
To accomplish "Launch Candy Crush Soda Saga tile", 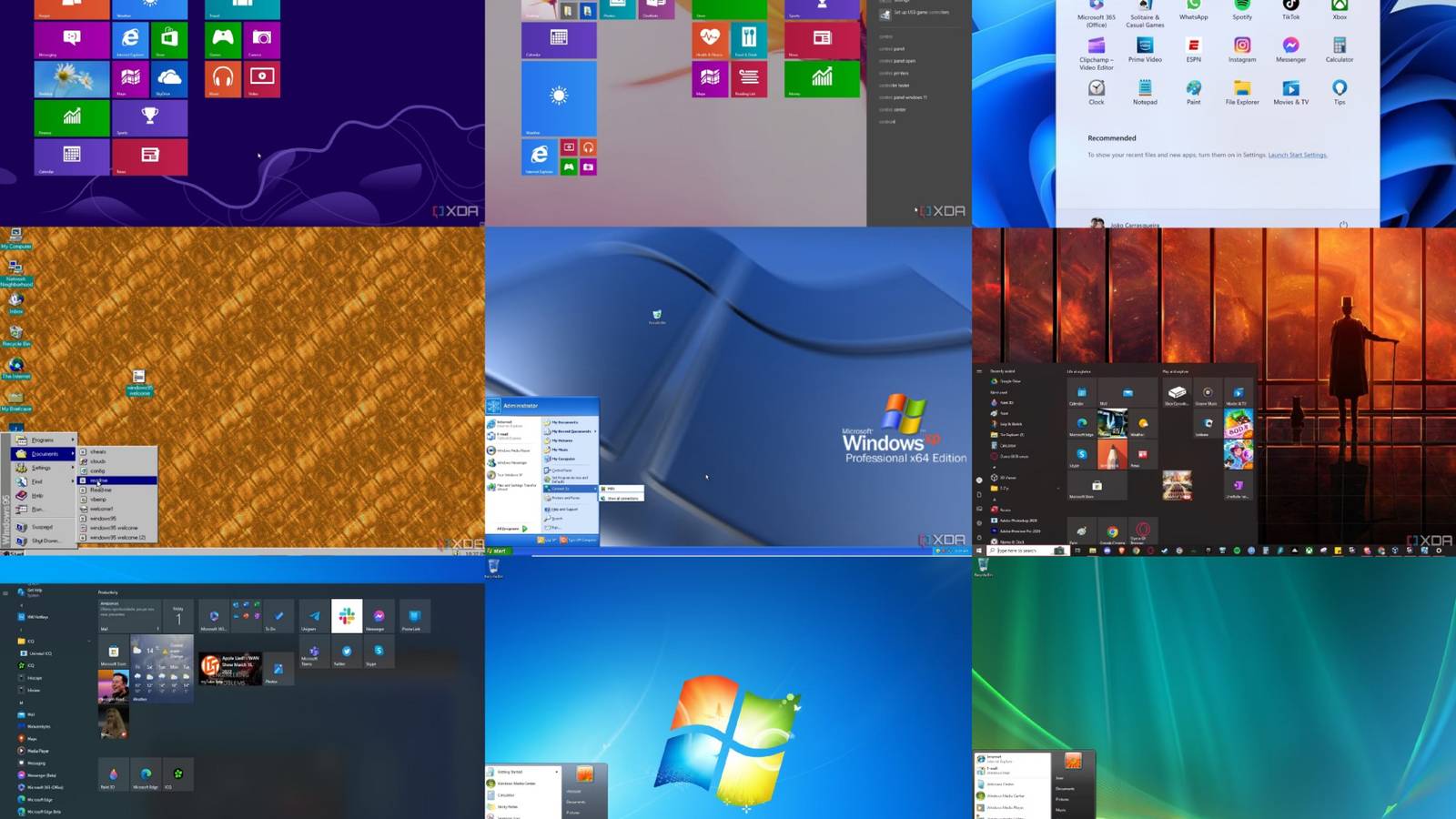I will [x=1238, y=423].
